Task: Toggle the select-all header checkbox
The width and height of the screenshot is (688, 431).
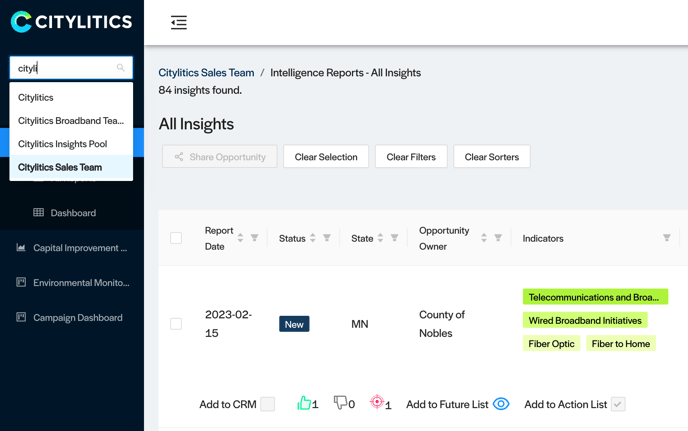Action: pos(176,238)
